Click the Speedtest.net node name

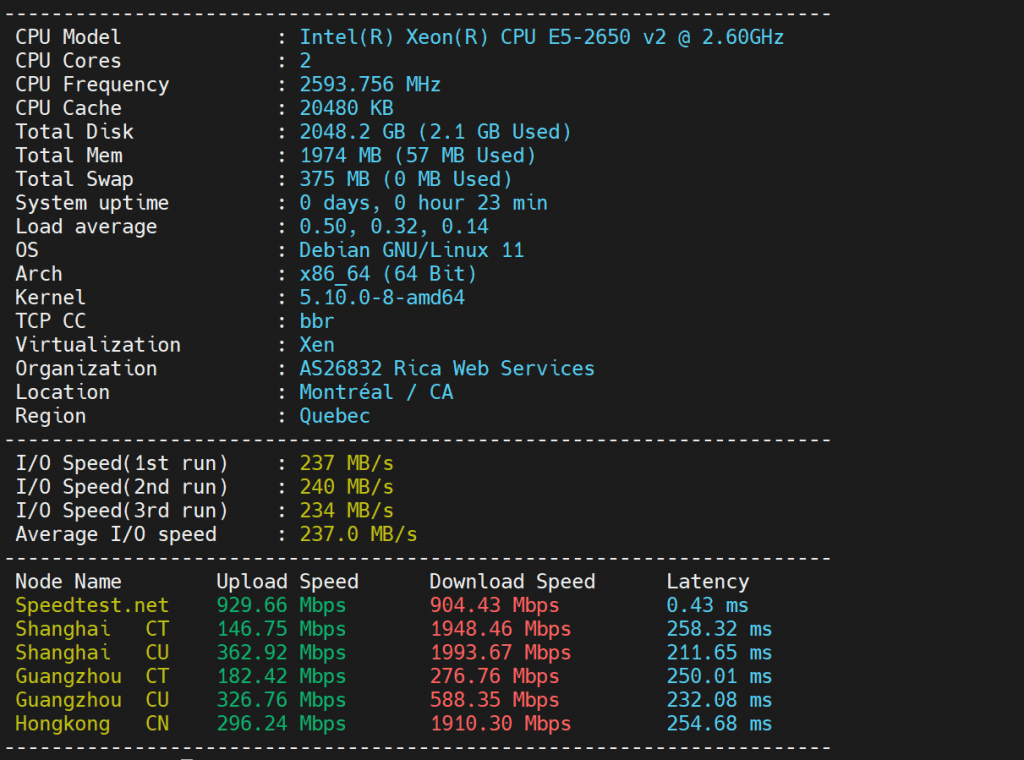coord(92,605)
